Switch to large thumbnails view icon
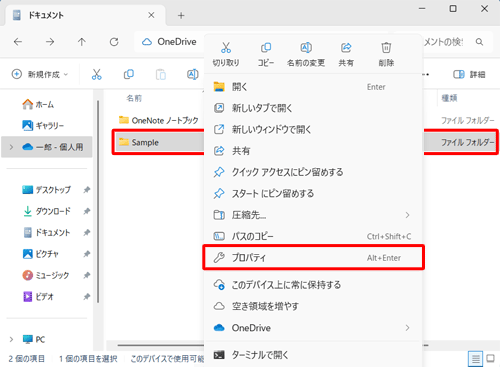 click(x=490, y=359)
